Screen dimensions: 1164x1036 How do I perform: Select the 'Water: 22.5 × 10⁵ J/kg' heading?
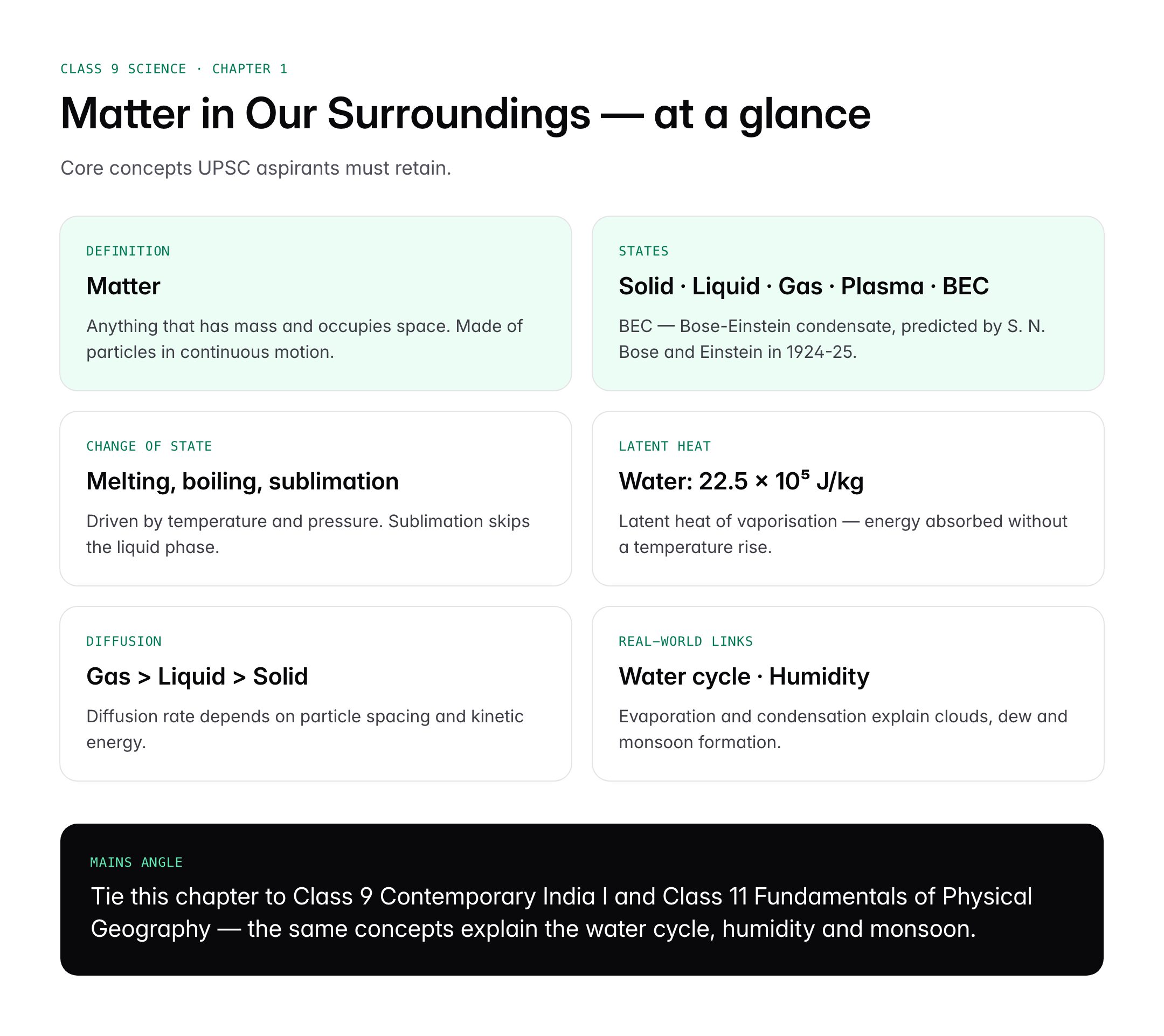pos(741,481)
